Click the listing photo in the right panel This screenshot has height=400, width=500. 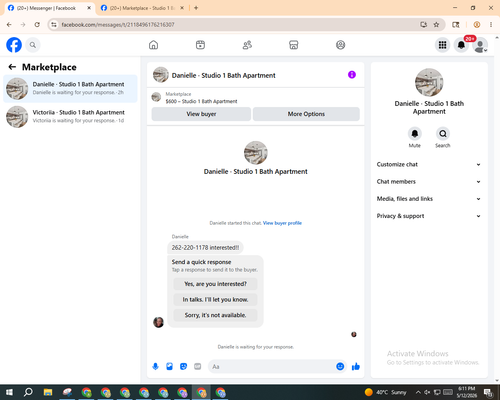429,83
